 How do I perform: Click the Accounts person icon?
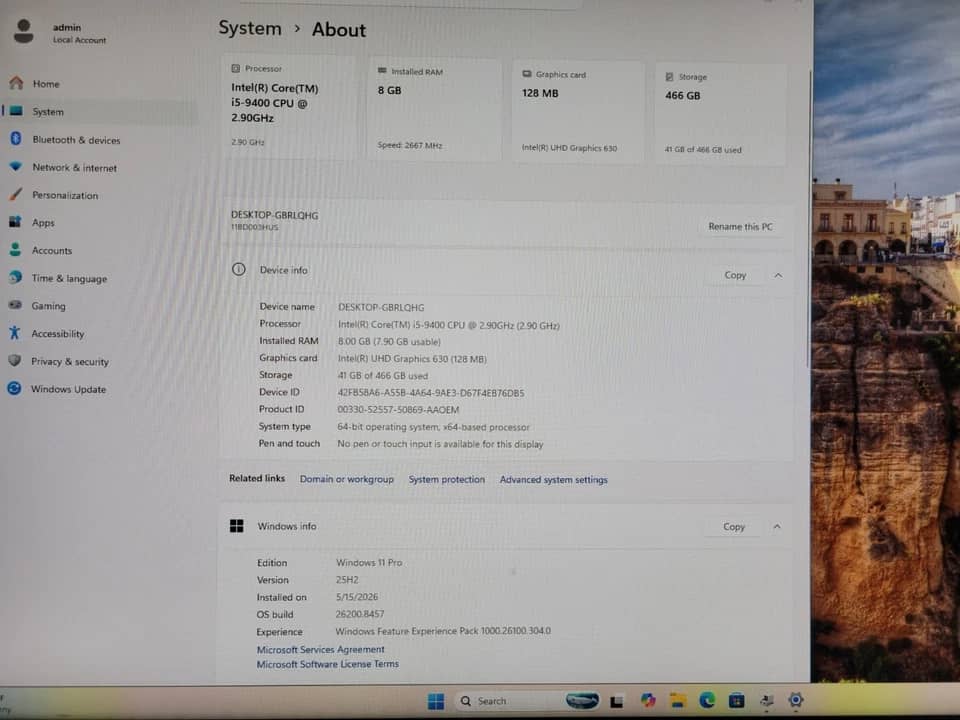pyautogui.click(x=15, y=249)
